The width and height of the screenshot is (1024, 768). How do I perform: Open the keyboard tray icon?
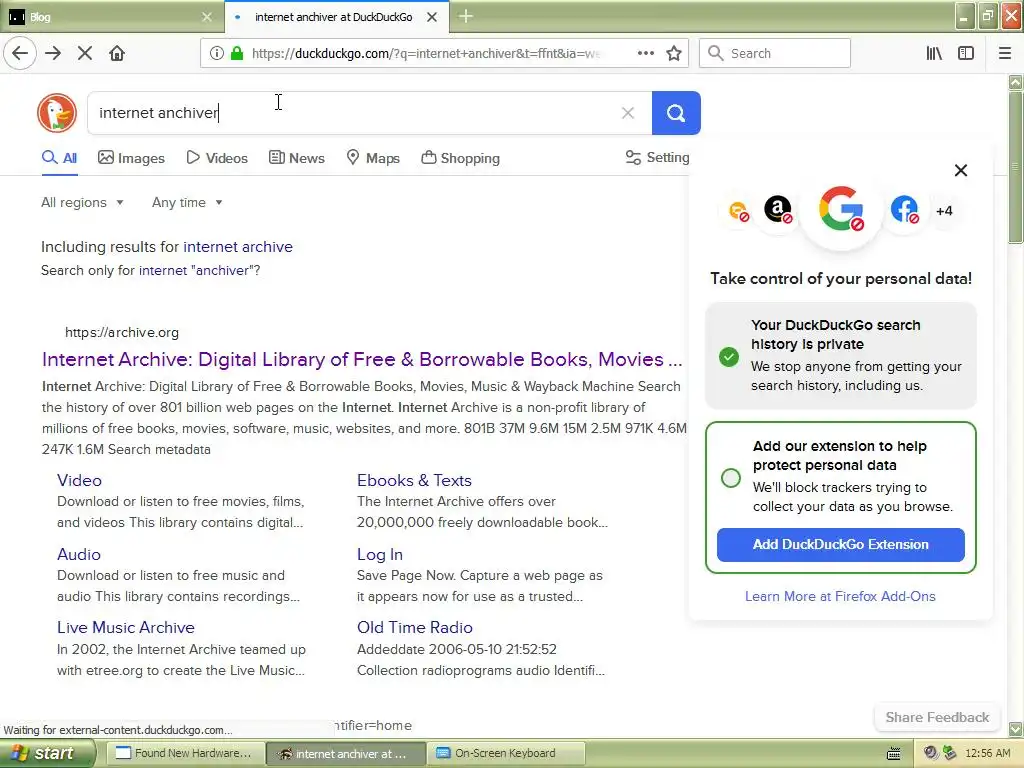coord(894,753)
